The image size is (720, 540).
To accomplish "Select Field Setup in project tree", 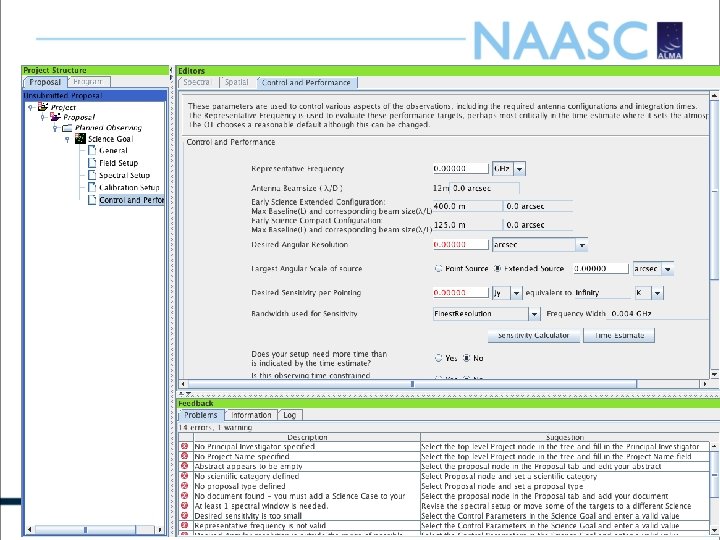I will tap(118, 163).
